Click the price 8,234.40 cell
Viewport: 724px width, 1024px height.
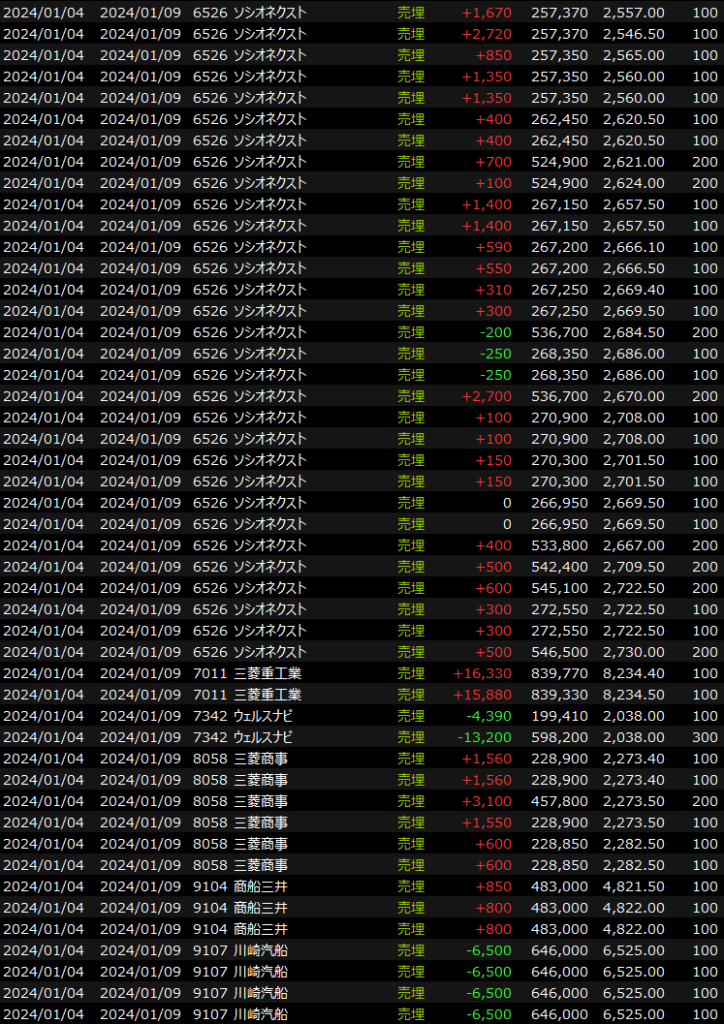(633, 673)
